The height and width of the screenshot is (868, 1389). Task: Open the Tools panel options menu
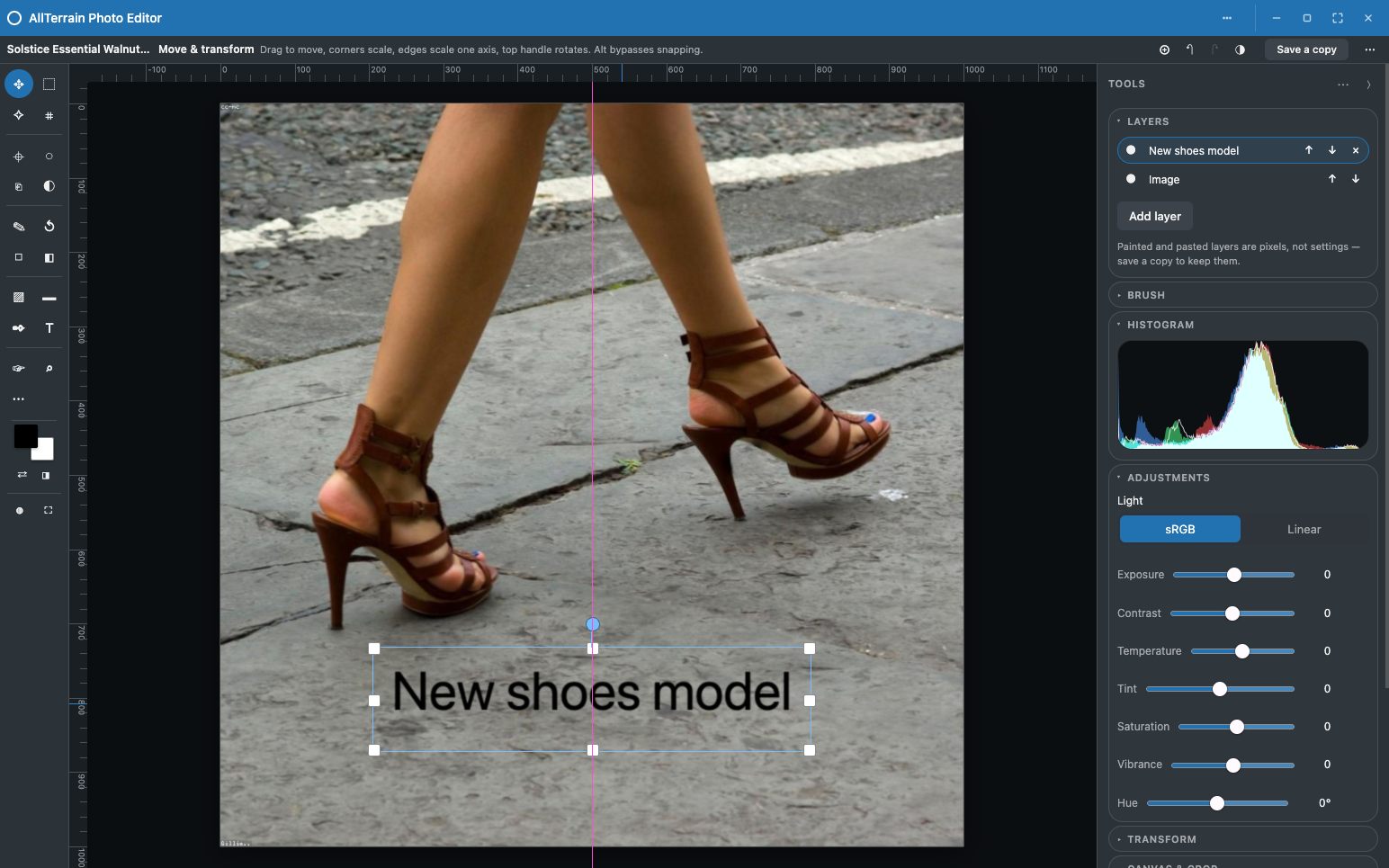pyautogui.click(x=1343, y=85)
